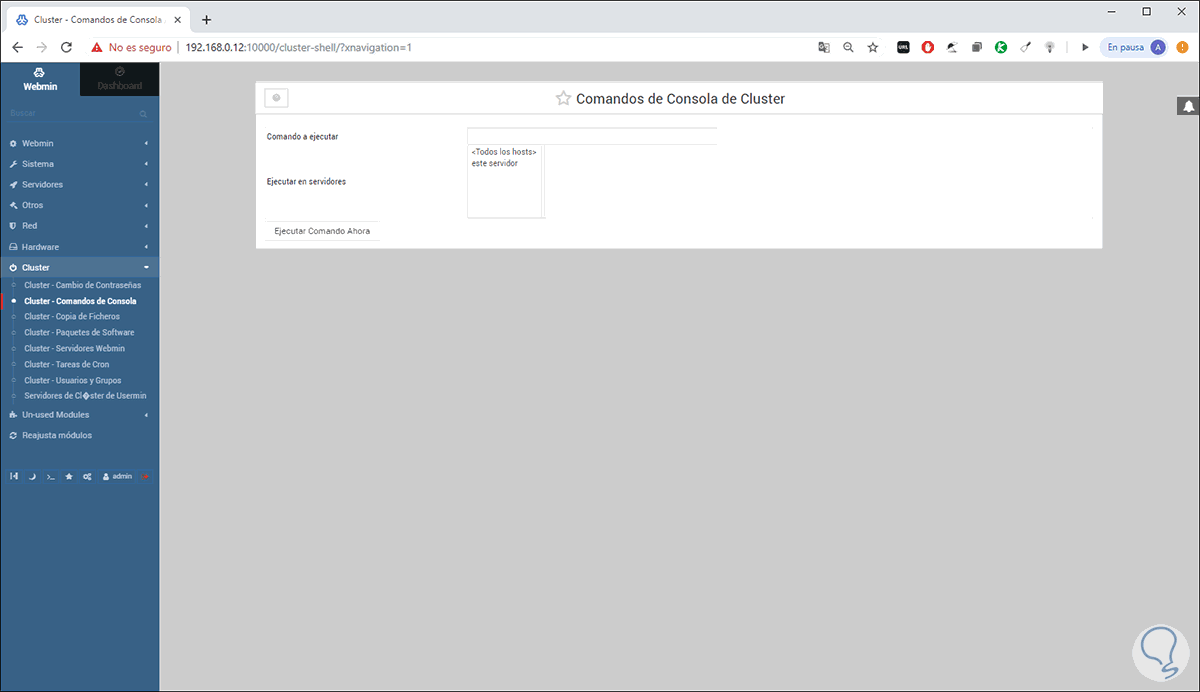Open the lightbulb extension icon
1200x692 pixels.
[1050, 47]
